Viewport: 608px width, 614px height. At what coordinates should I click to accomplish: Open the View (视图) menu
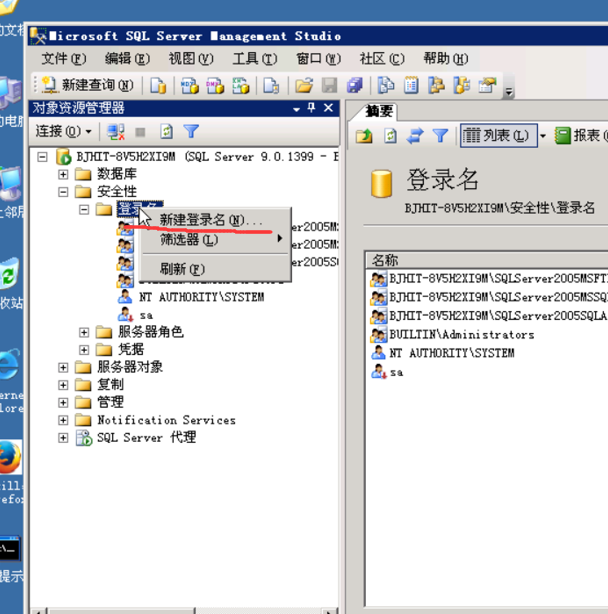click(191, 59)
